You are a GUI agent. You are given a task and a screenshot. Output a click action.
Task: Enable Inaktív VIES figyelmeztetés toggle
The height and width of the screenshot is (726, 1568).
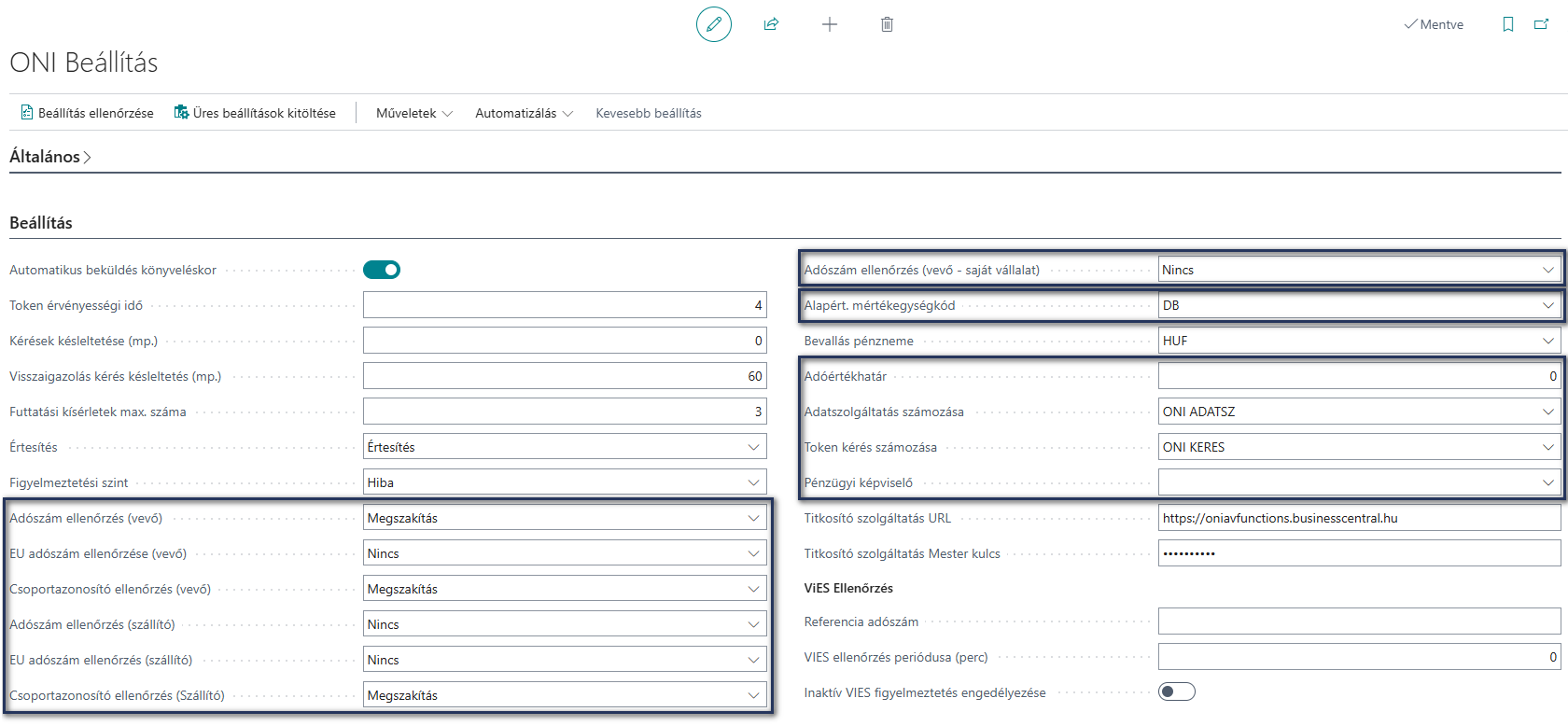[x=1177, y=691]
